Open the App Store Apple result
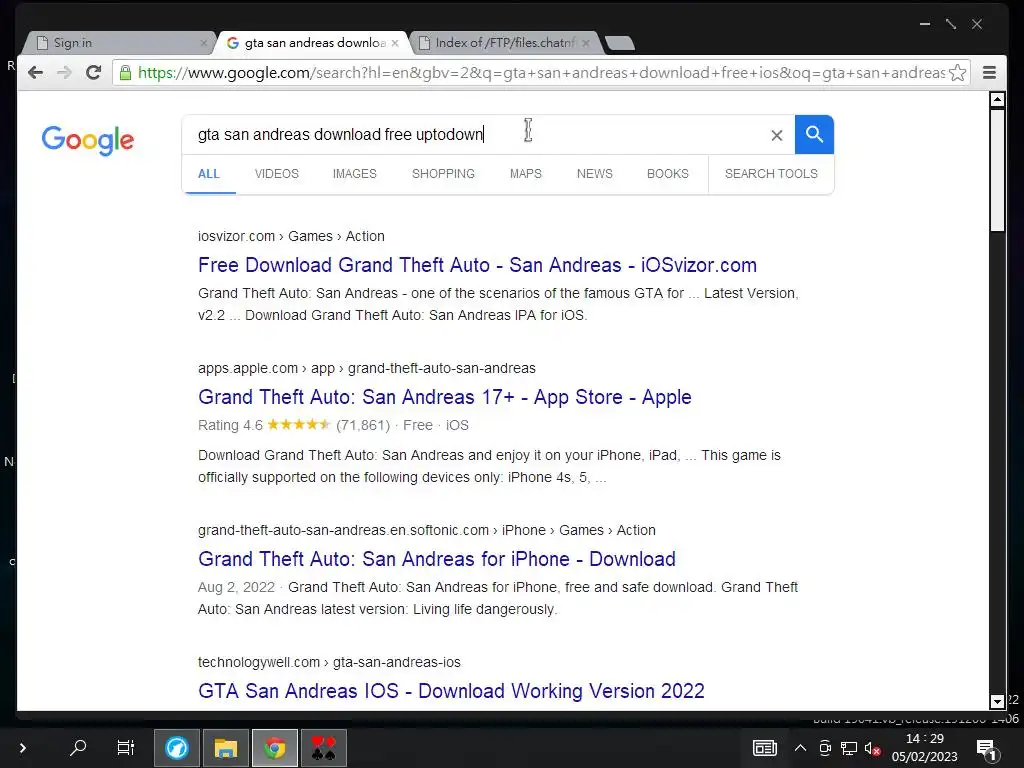The image size is (1024, 768). coord(445,397)
